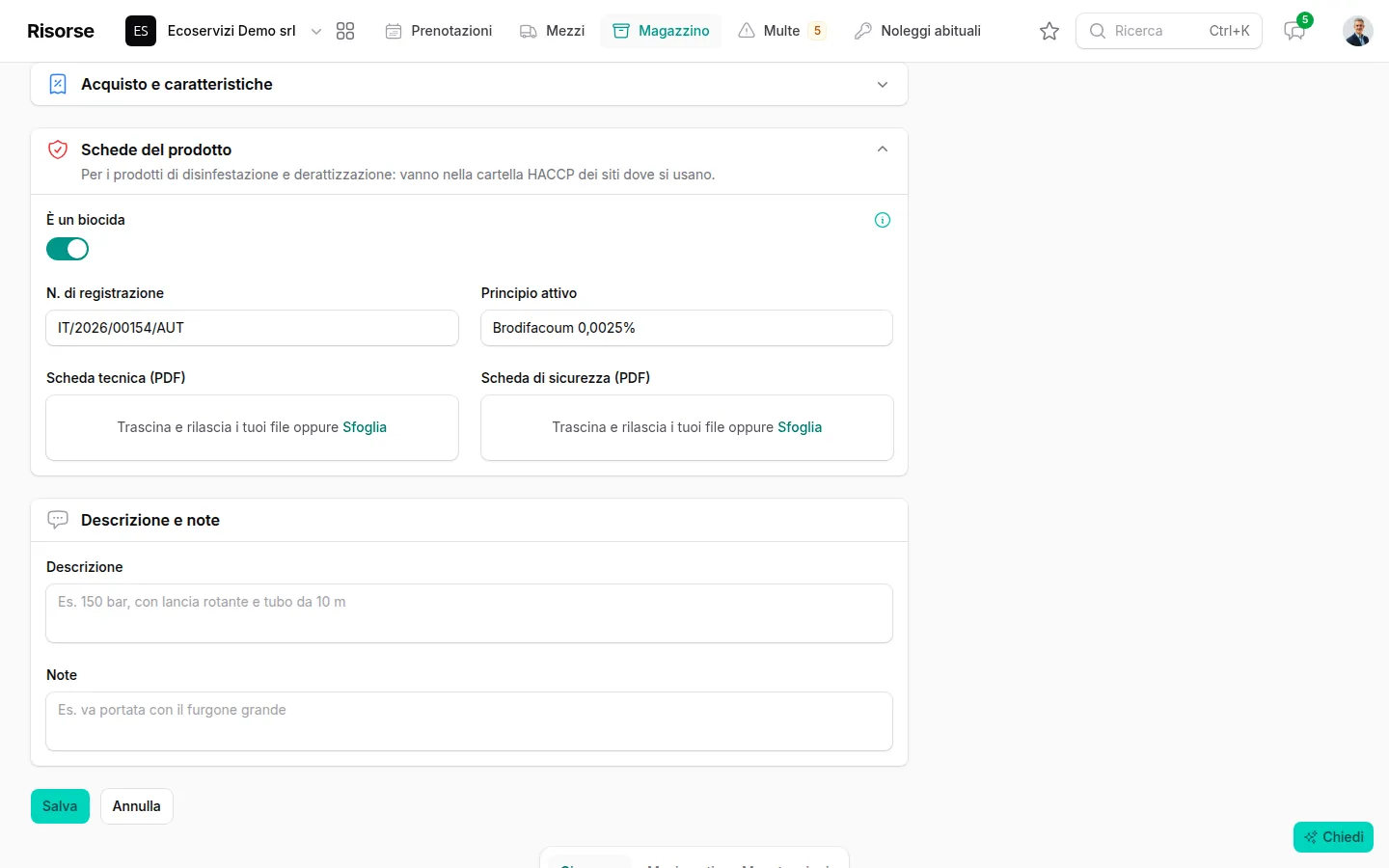This screenshot has width=1389, height=868.
Task: Click Sfoglia under Scheda tecnica
Action: [365, 427]
